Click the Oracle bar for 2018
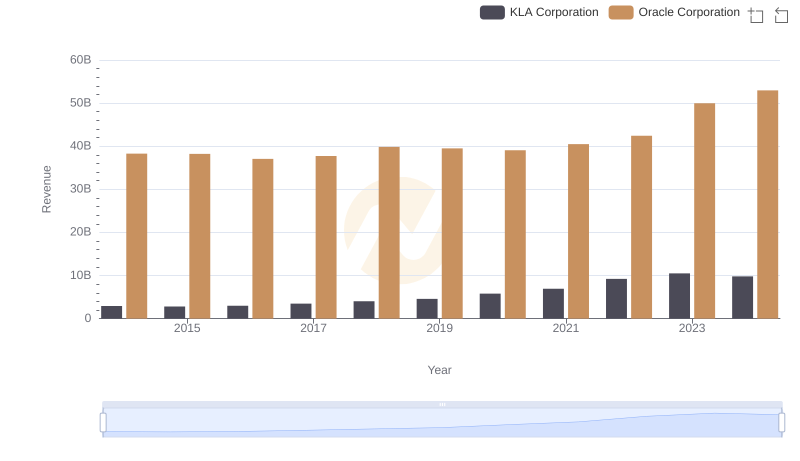Screen dimensions: 800x461 [389, 233]
